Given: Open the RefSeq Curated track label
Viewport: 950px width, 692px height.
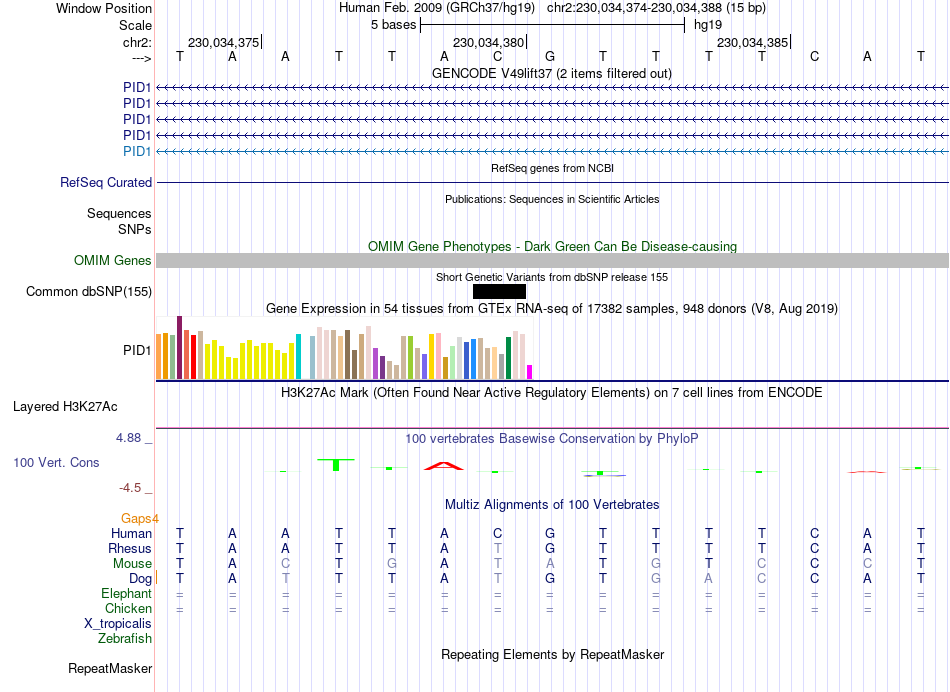Looking at the screenshot, I should point(106,182).
